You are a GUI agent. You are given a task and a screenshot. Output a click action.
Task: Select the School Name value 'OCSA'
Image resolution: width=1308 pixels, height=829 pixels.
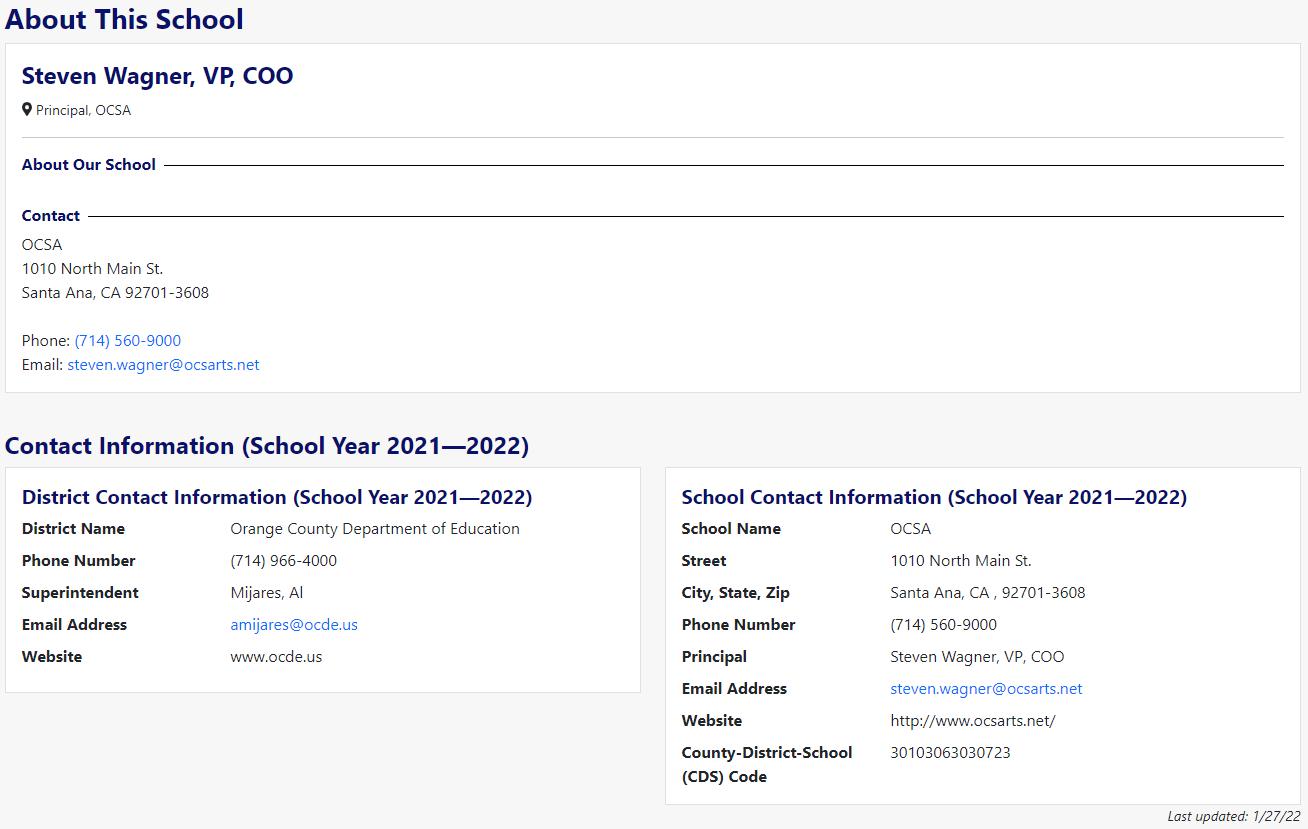tap(911, 529)
